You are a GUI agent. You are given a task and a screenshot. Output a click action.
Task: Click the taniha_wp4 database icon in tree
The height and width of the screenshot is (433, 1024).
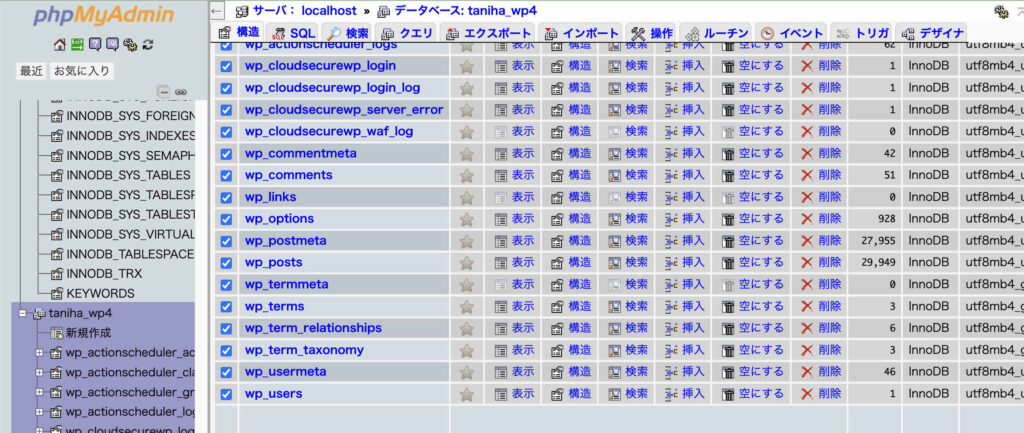(39, 313)
